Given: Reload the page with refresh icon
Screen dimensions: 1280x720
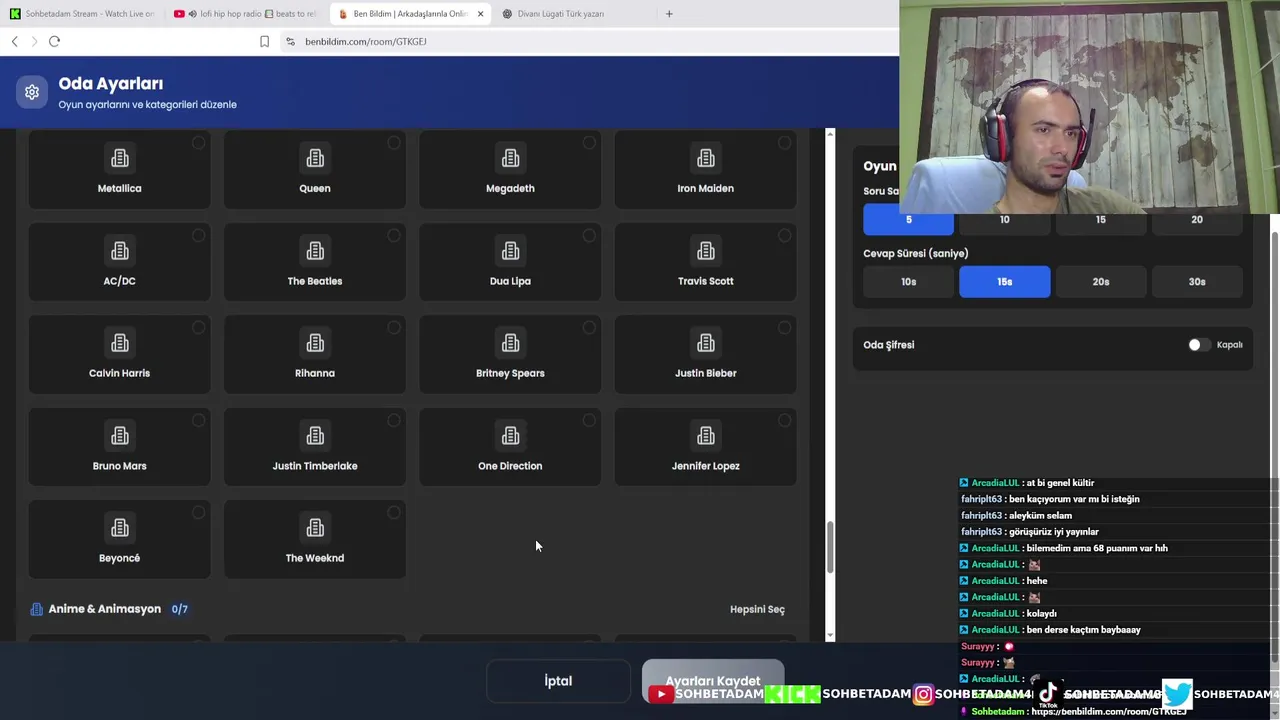Looking at the screenshot, I should coord(55,41).
